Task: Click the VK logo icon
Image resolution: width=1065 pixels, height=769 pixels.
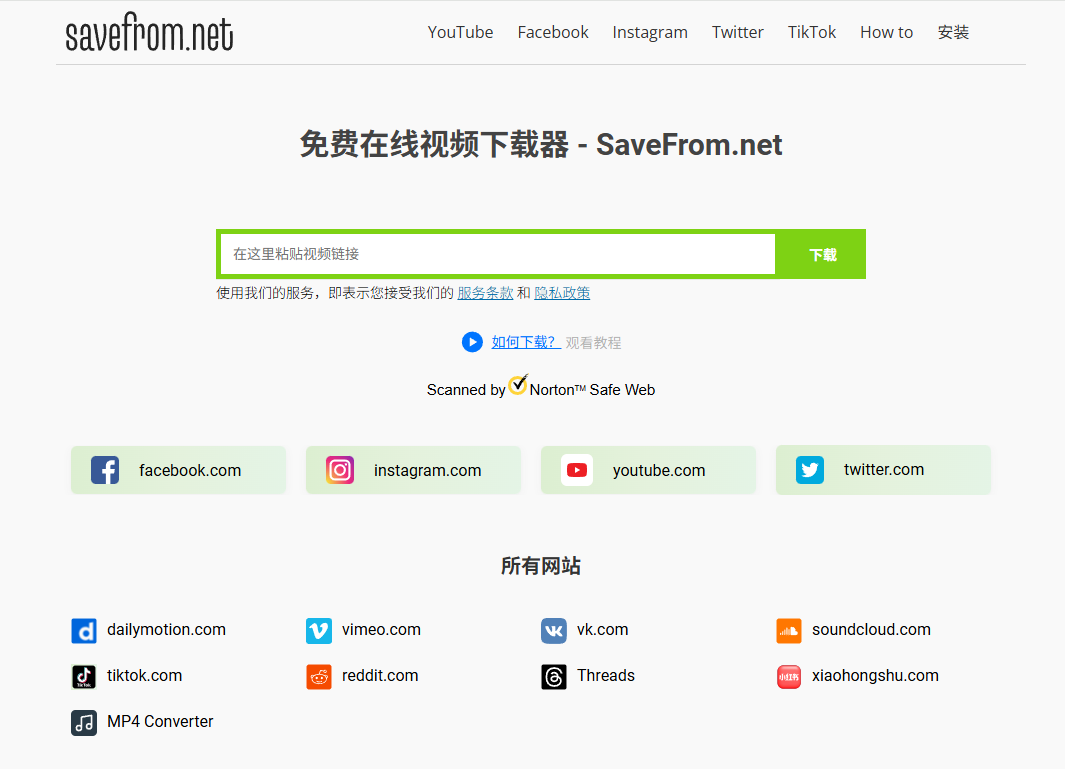Action: (x=554, y=630)
